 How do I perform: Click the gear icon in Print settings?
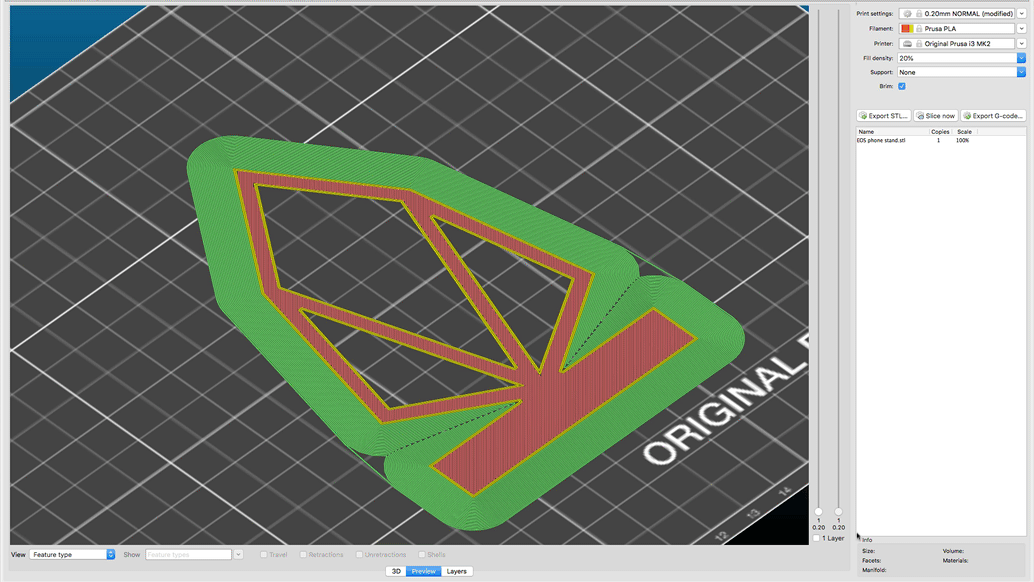click(907, 13)
